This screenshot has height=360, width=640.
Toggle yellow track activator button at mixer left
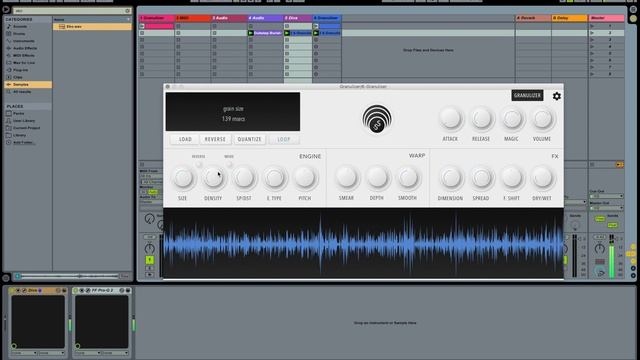[150, 260]
